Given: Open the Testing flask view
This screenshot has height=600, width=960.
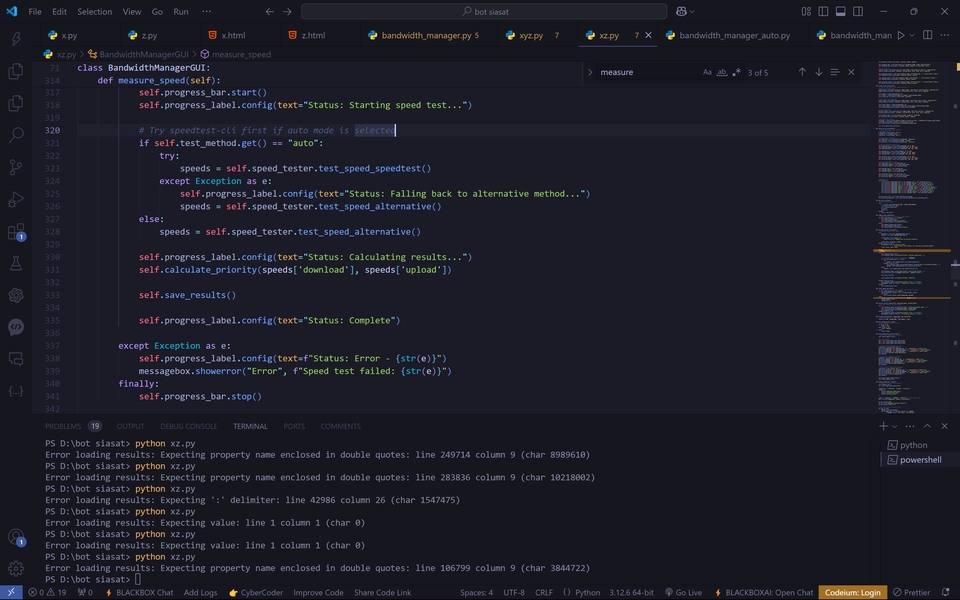Looking at the screenshot, I should pos(16,263).
